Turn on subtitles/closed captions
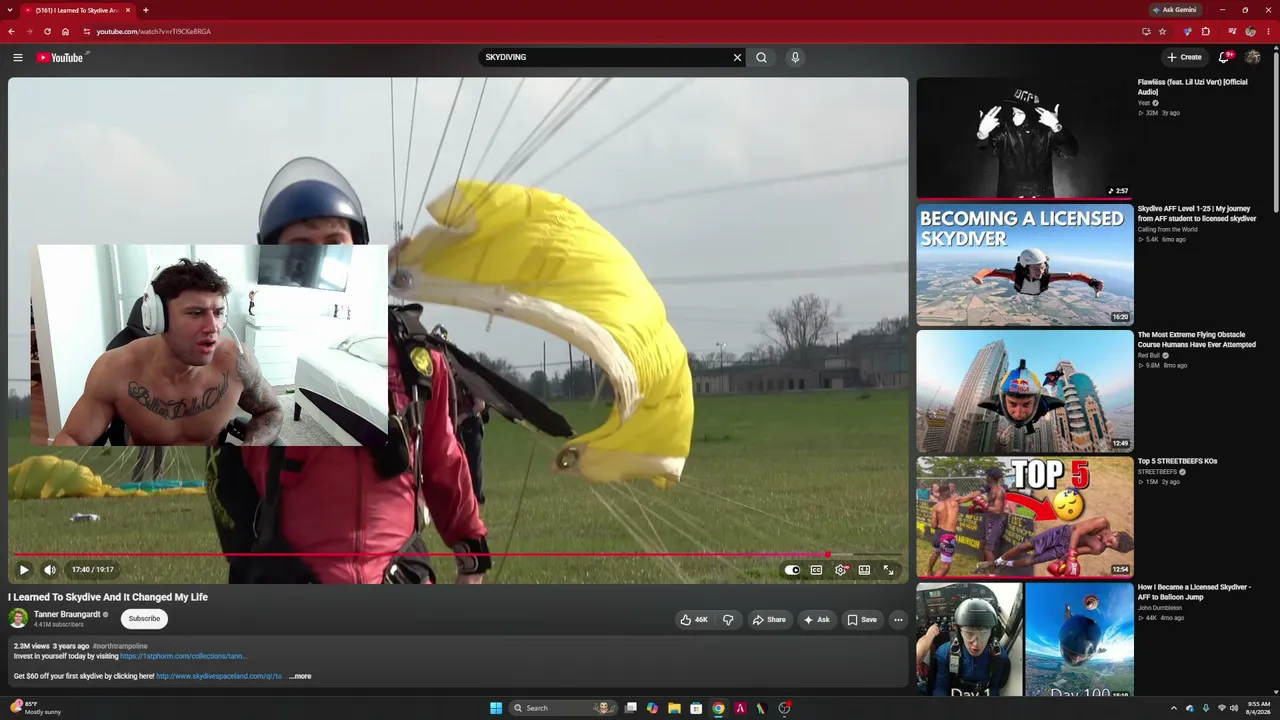The width and height of the screenshot is (1280, 720). point(816,570)
